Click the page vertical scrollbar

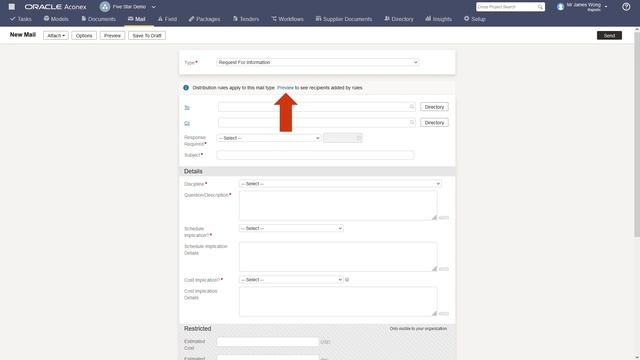tap(637, 135)
